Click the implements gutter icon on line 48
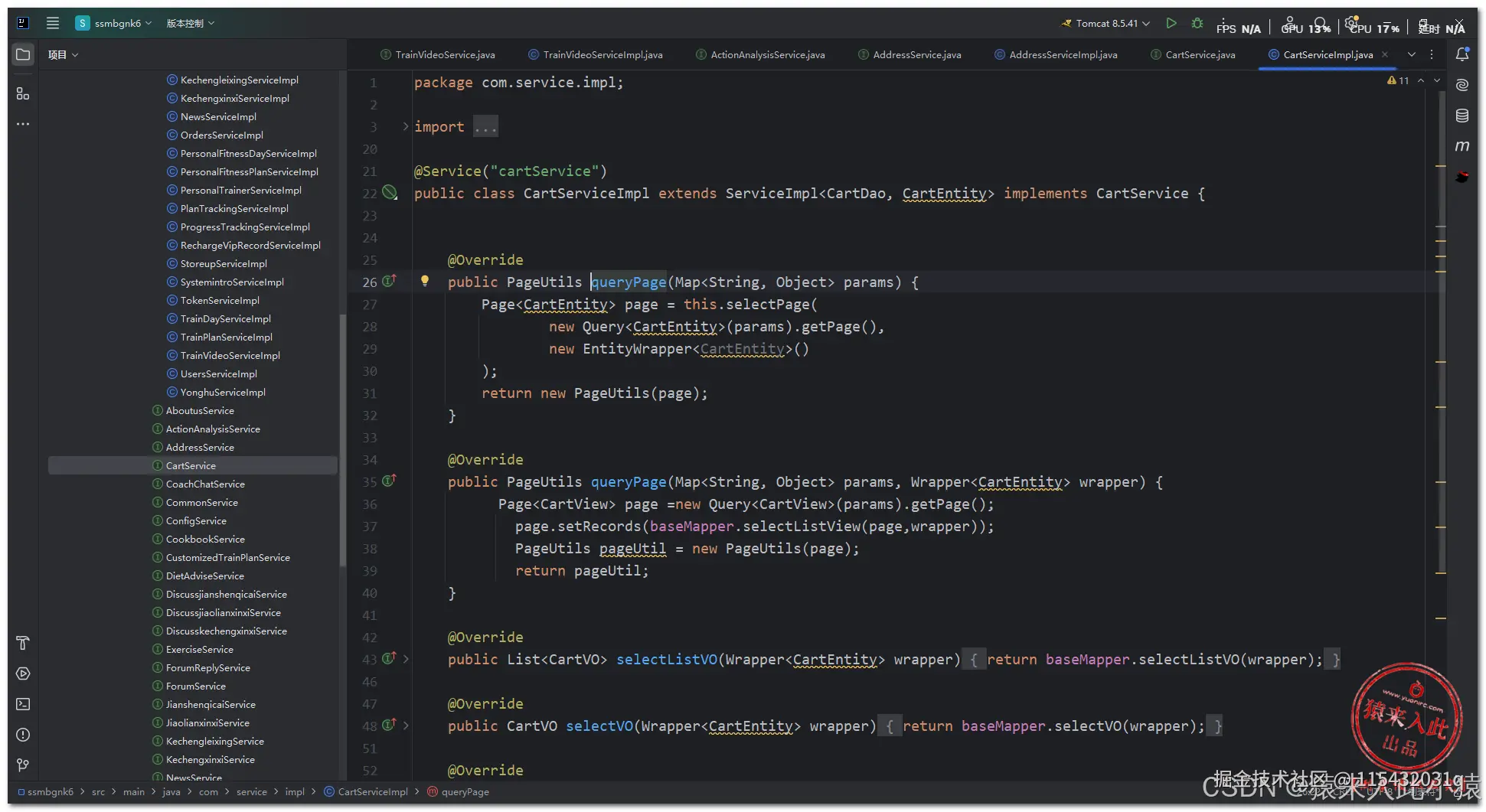The height and width of the screenshot is (812, 1486). [x=389, y=725]
